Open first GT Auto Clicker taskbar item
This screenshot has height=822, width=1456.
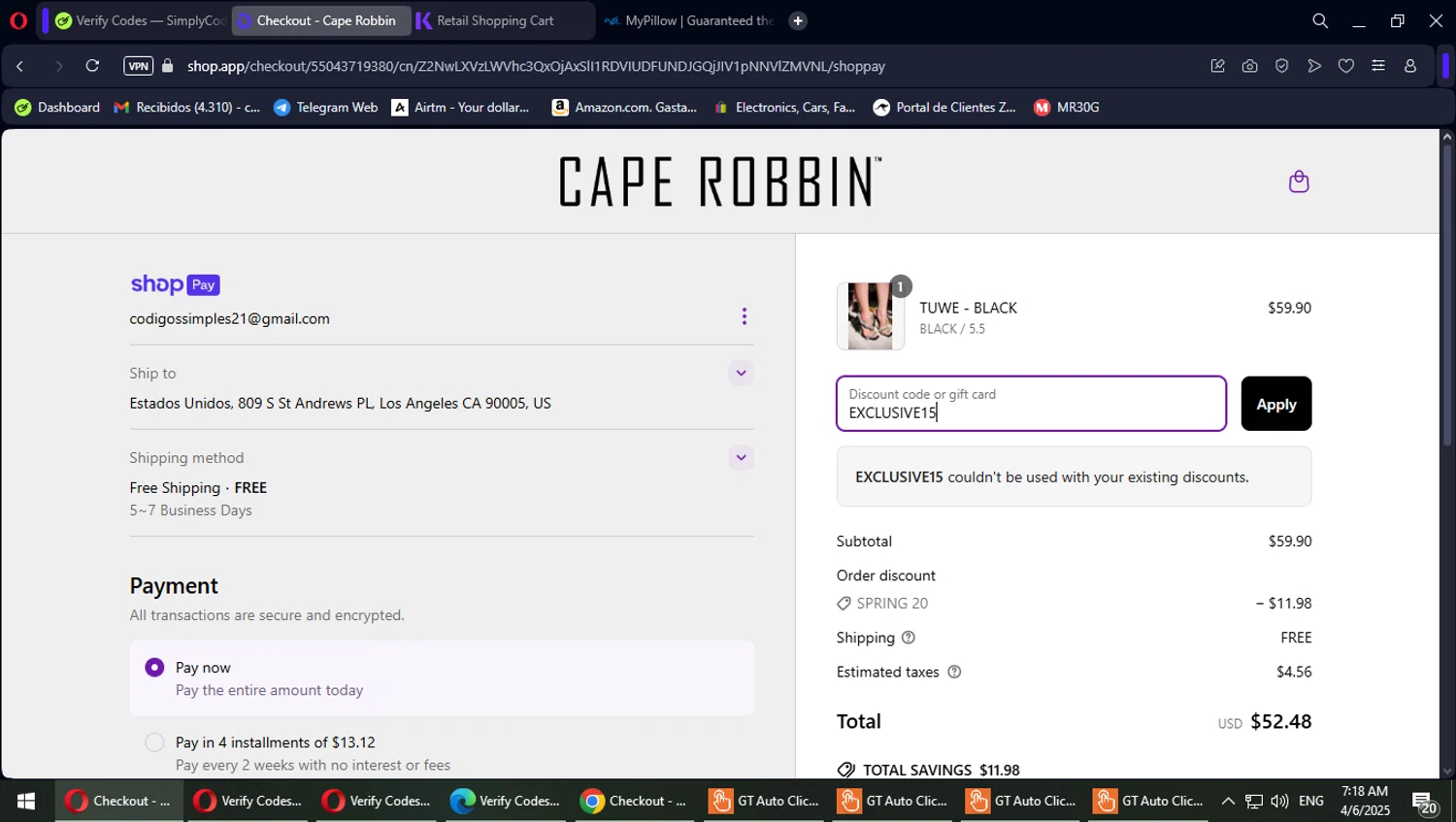(x=763, y=801)
